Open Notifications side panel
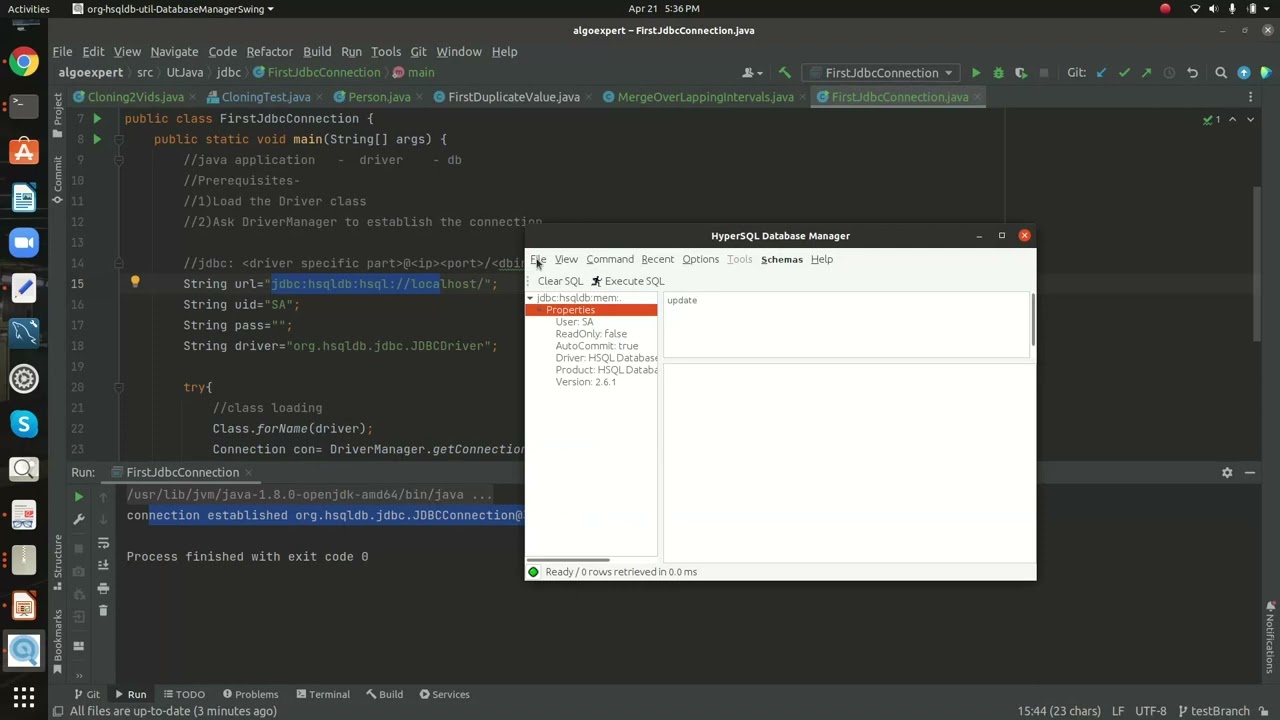1280x720 pixels. [x=1270, y=635]
